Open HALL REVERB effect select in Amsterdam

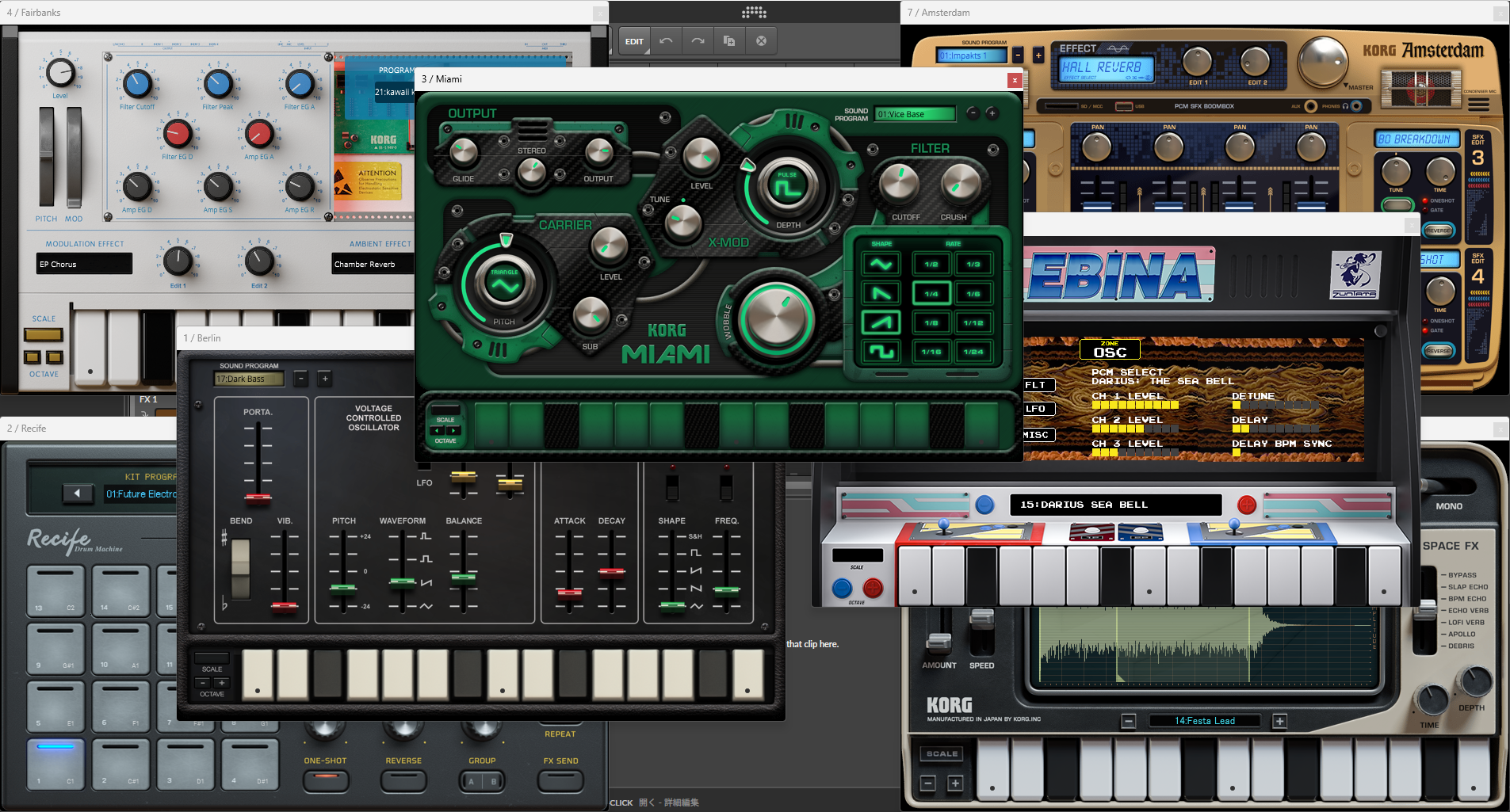point(1107,69)
